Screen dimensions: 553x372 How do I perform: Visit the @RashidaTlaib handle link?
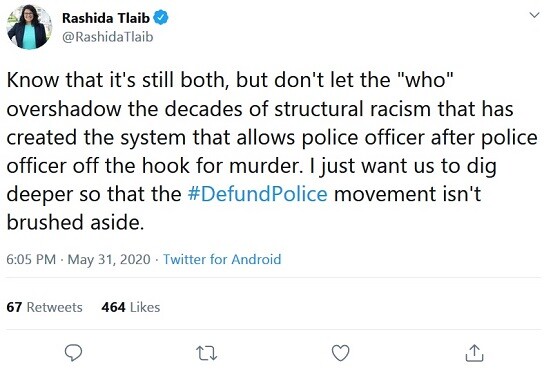108,37
